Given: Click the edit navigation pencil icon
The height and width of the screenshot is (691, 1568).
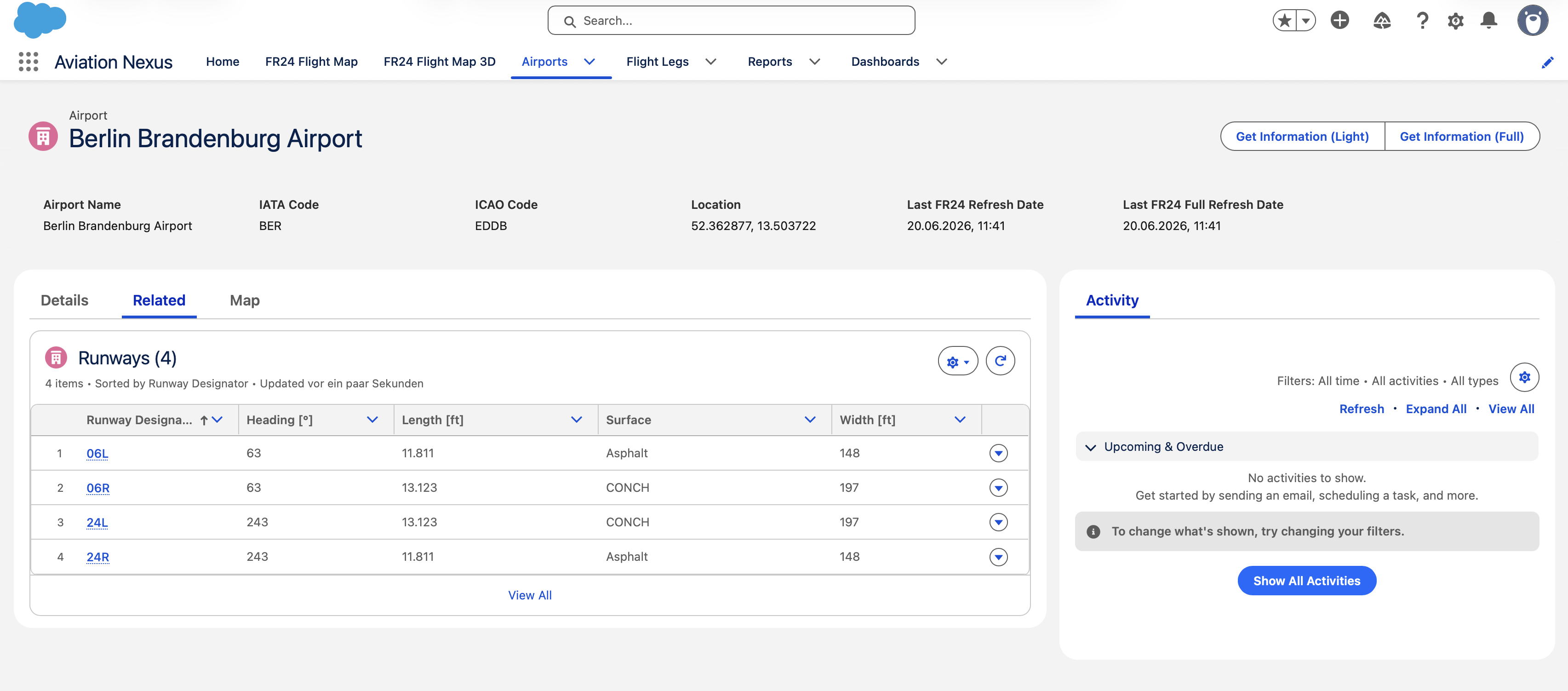Looking at the screenshot, I should [1547, 62].
